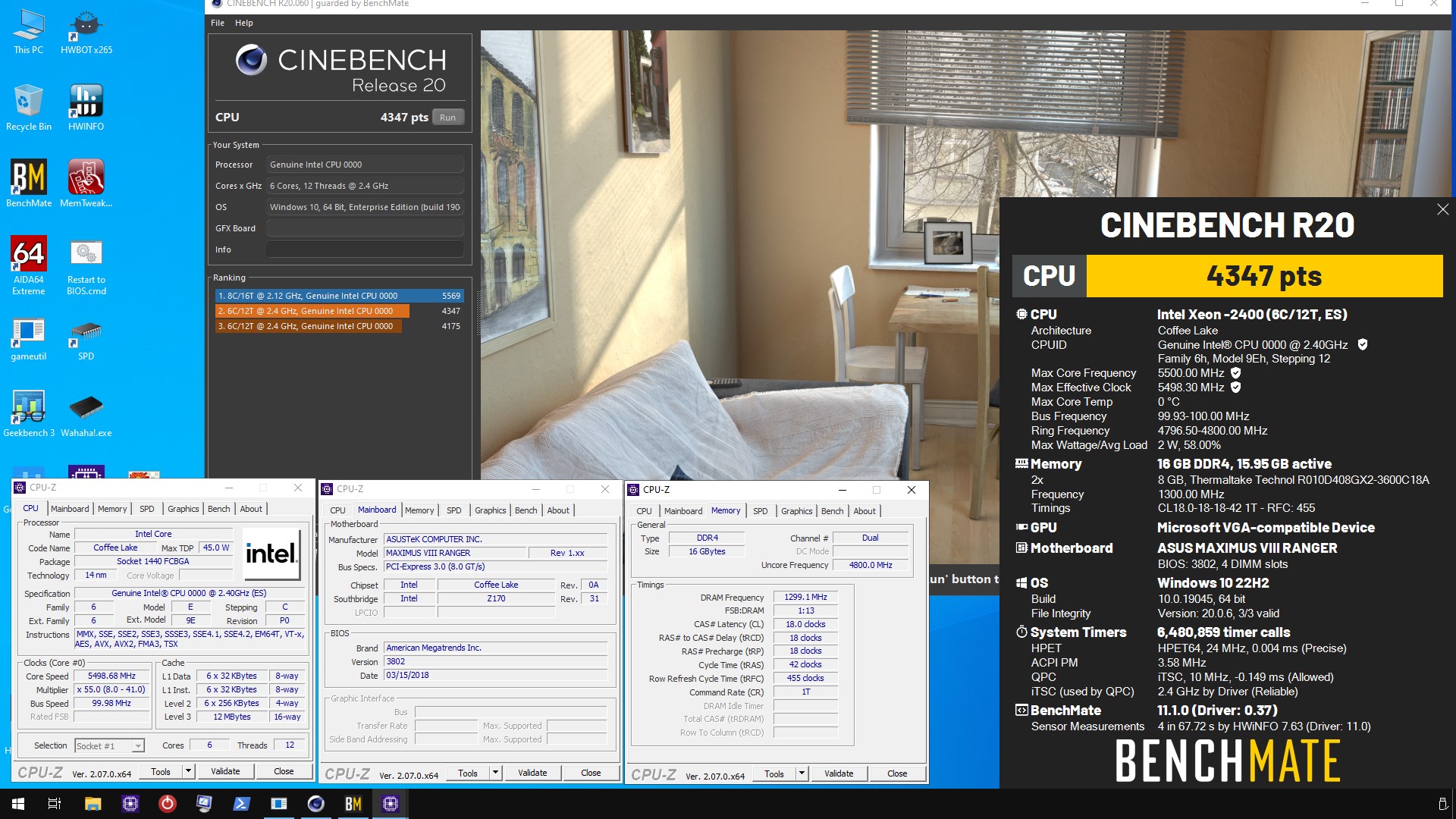Open CPU tab in right CPU-Z window
Screen dimensions: 1456x819
tap(644, 511)
